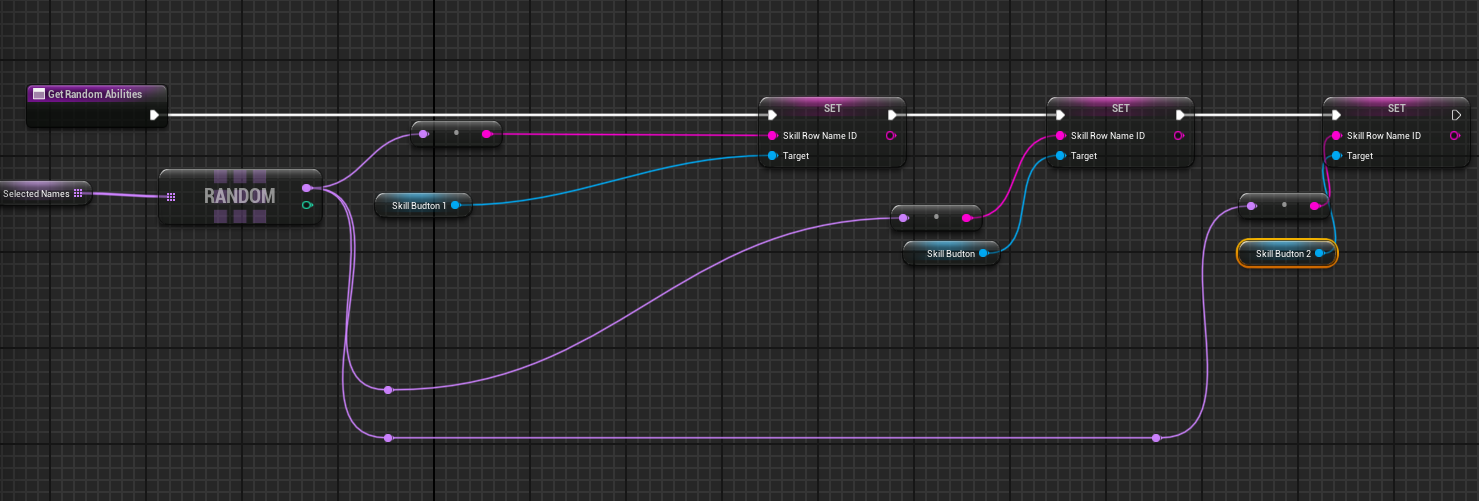This screenshot has height=501, width=1479.
Task: Click the RANDOM node array input pin
Action: tap(171, 197)
